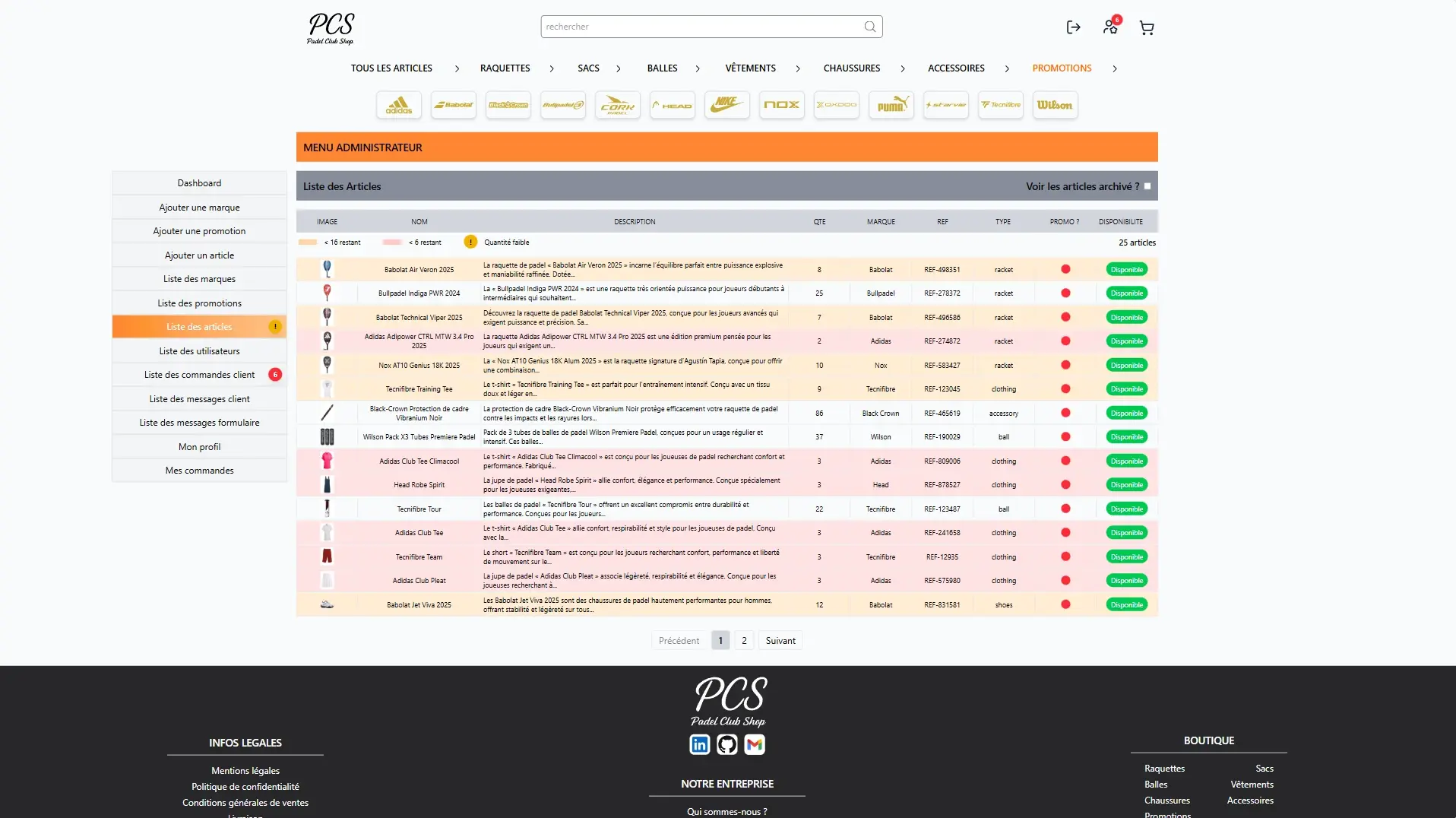This screenshot has width=1456, height=818.
Task: Open the Oxdog brand logo
Action: point(837,105)
